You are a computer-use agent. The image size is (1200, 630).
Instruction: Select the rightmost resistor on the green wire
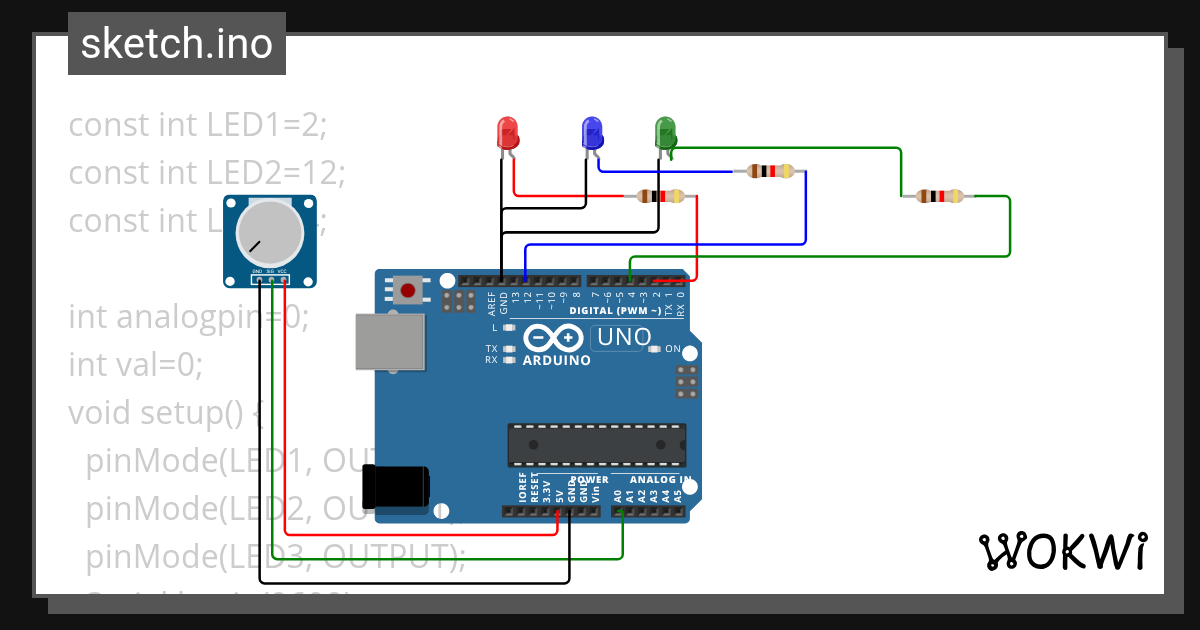(x=938, y=194)
